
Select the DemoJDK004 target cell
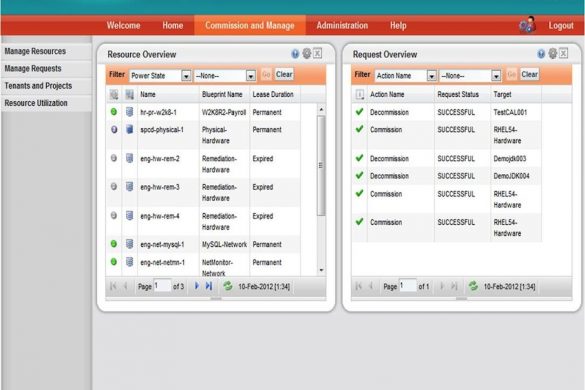(511, 176)
